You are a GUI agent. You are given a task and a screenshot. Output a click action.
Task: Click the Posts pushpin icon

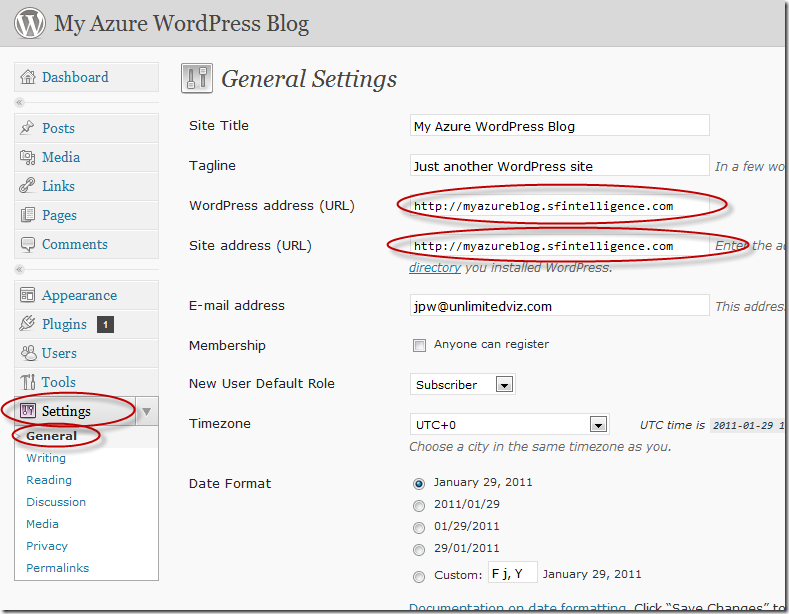click(x=27, y=128)
